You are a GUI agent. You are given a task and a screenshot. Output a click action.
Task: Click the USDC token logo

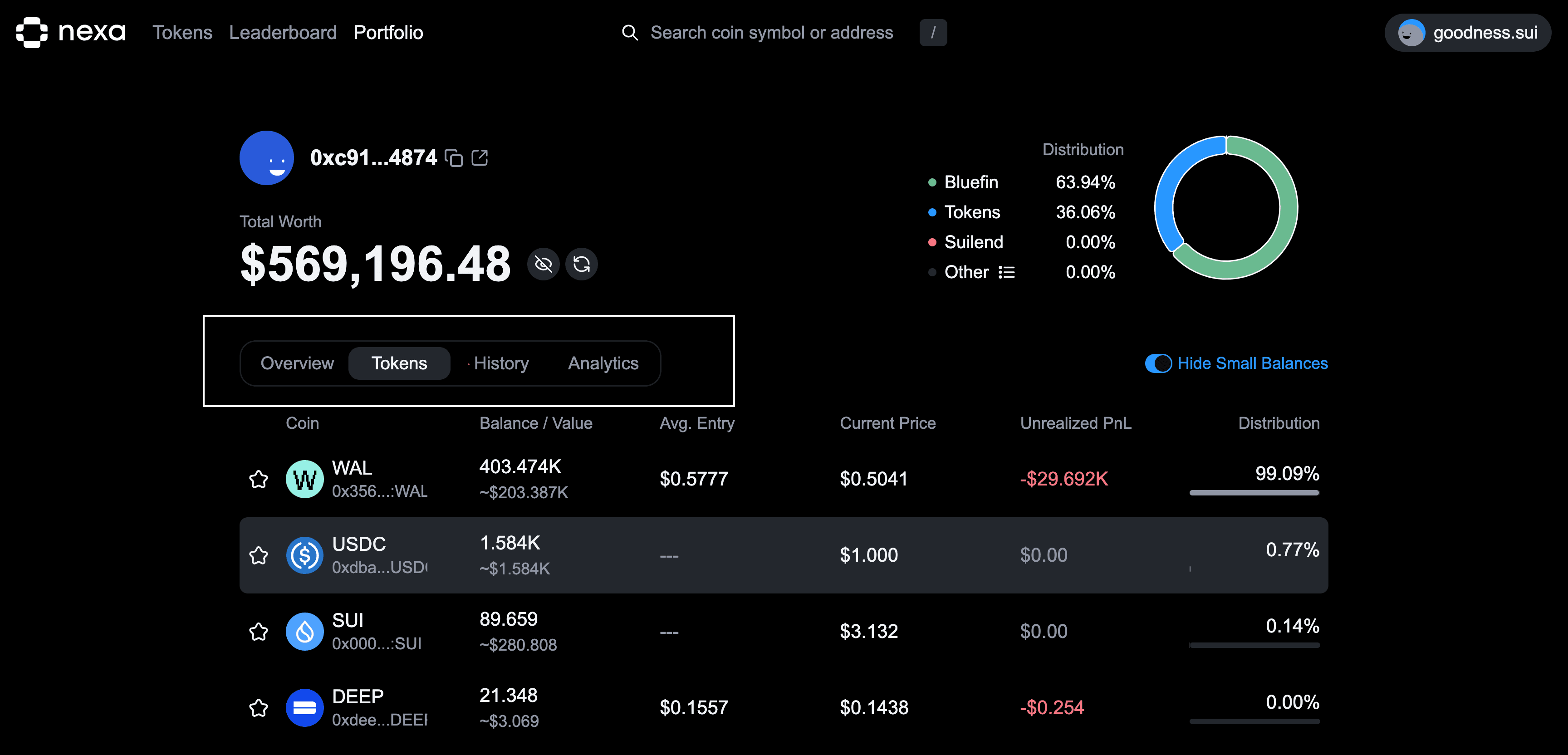coord(304,555)
